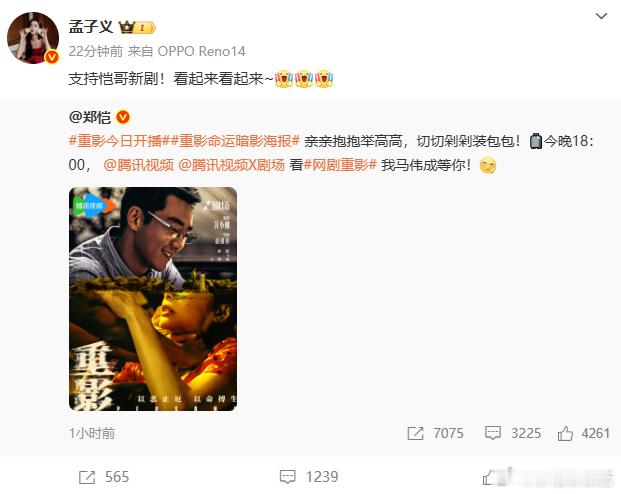Image resolution: width=621 pixels, height=494 pixels.
Task: Click the orange verified badge on avatar
Action: click(x=51, y=57)
